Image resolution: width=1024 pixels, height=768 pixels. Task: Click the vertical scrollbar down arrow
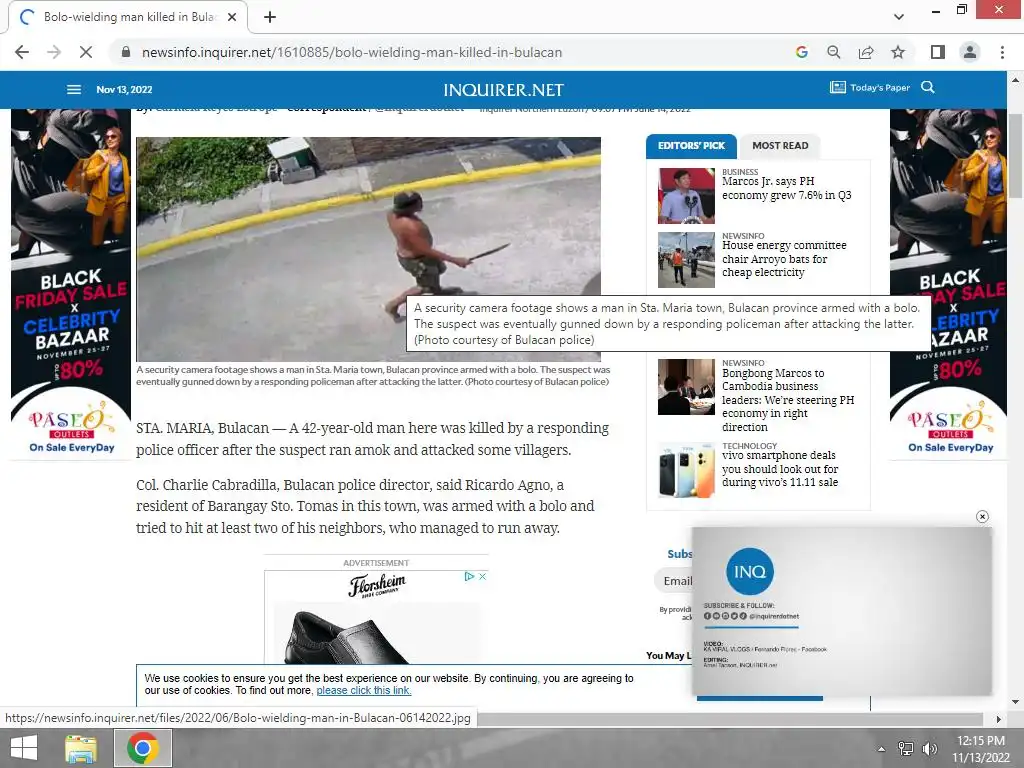pos(1016,702)
